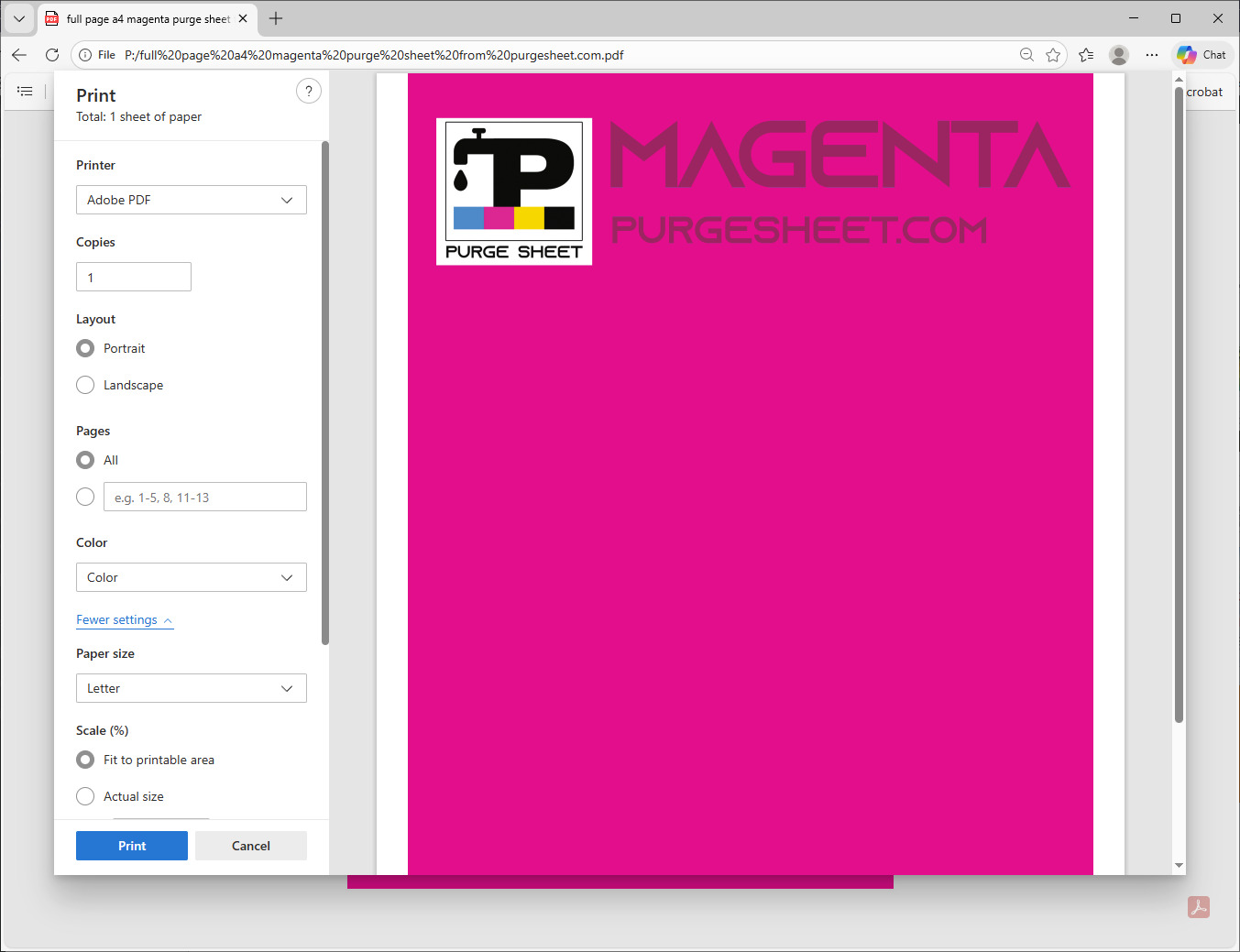Close the magenta purge sheet tab
Screen dimensions: 1240x952
[x=243, y=18]
